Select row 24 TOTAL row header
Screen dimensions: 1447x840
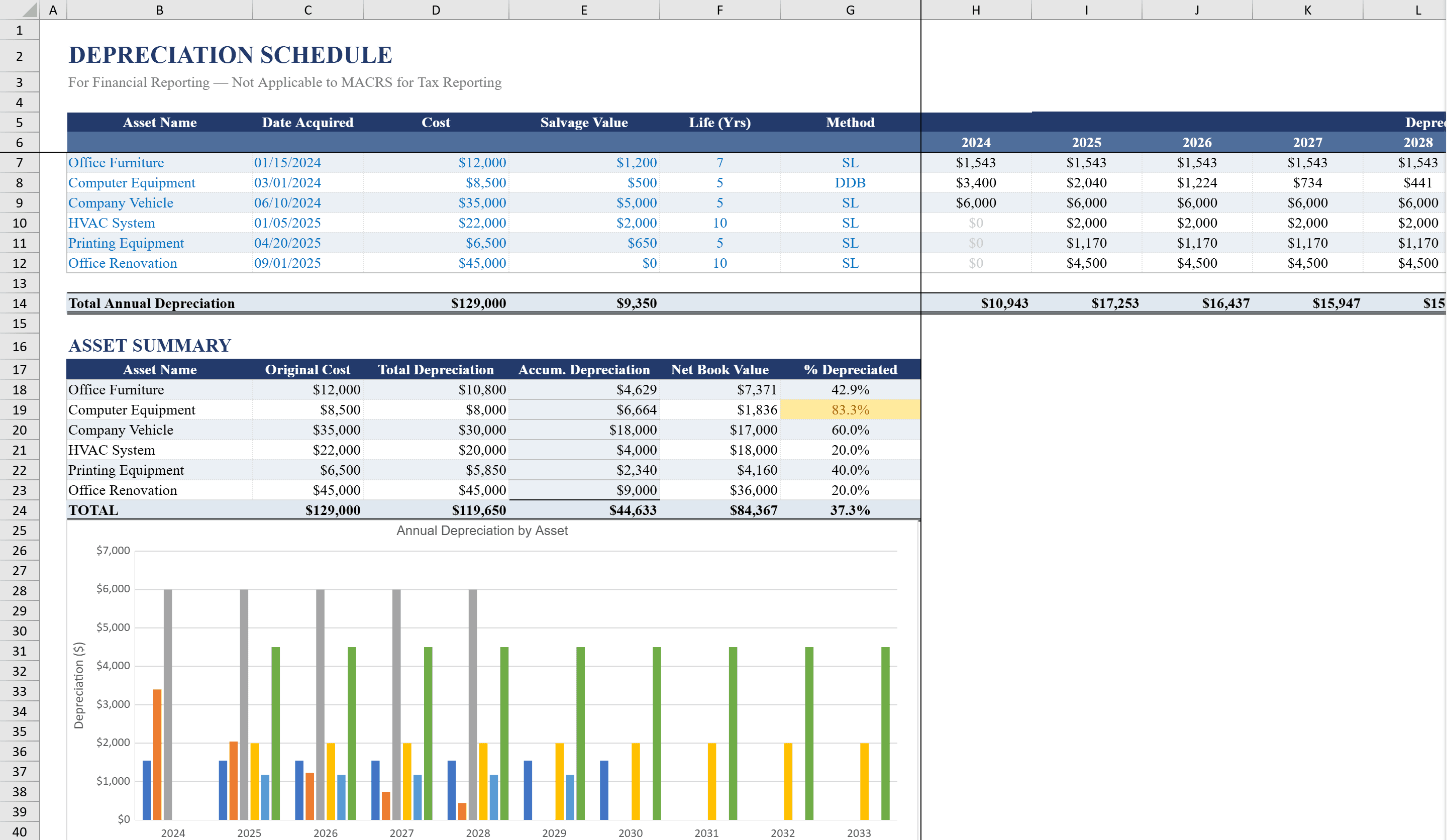click(20, 510)
